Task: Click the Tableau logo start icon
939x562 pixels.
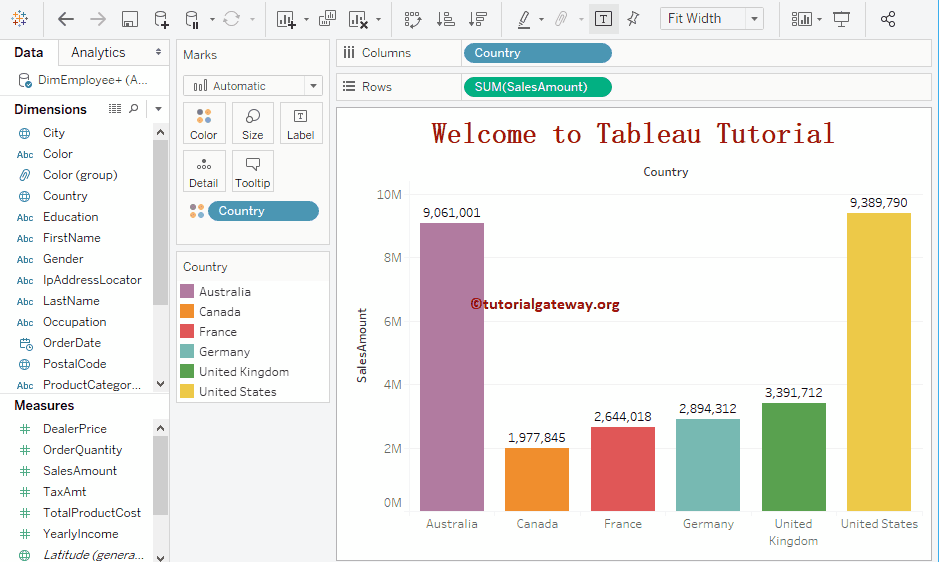Action: tap(20, 19)
